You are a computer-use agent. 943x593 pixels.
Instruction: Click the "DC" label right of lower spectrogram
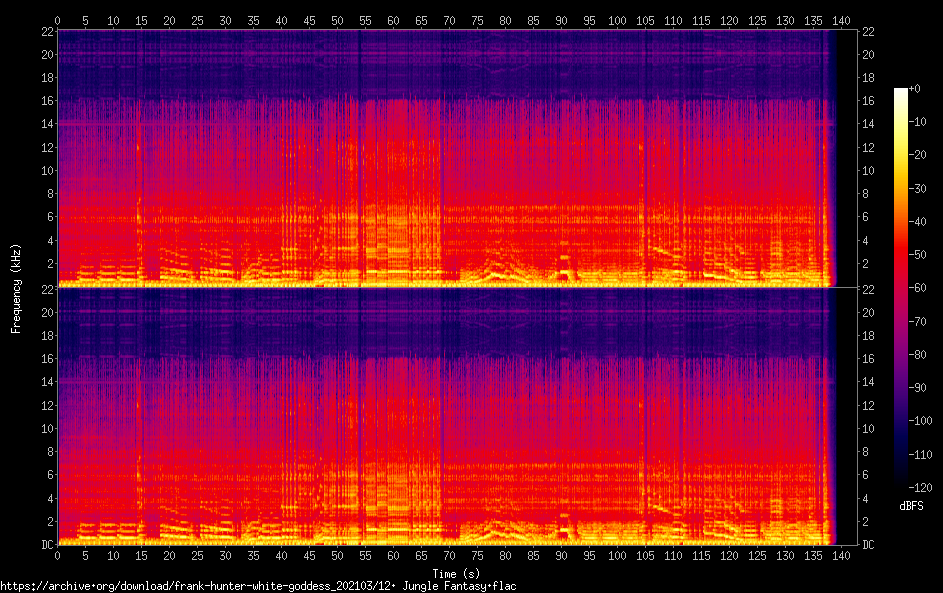868,545
